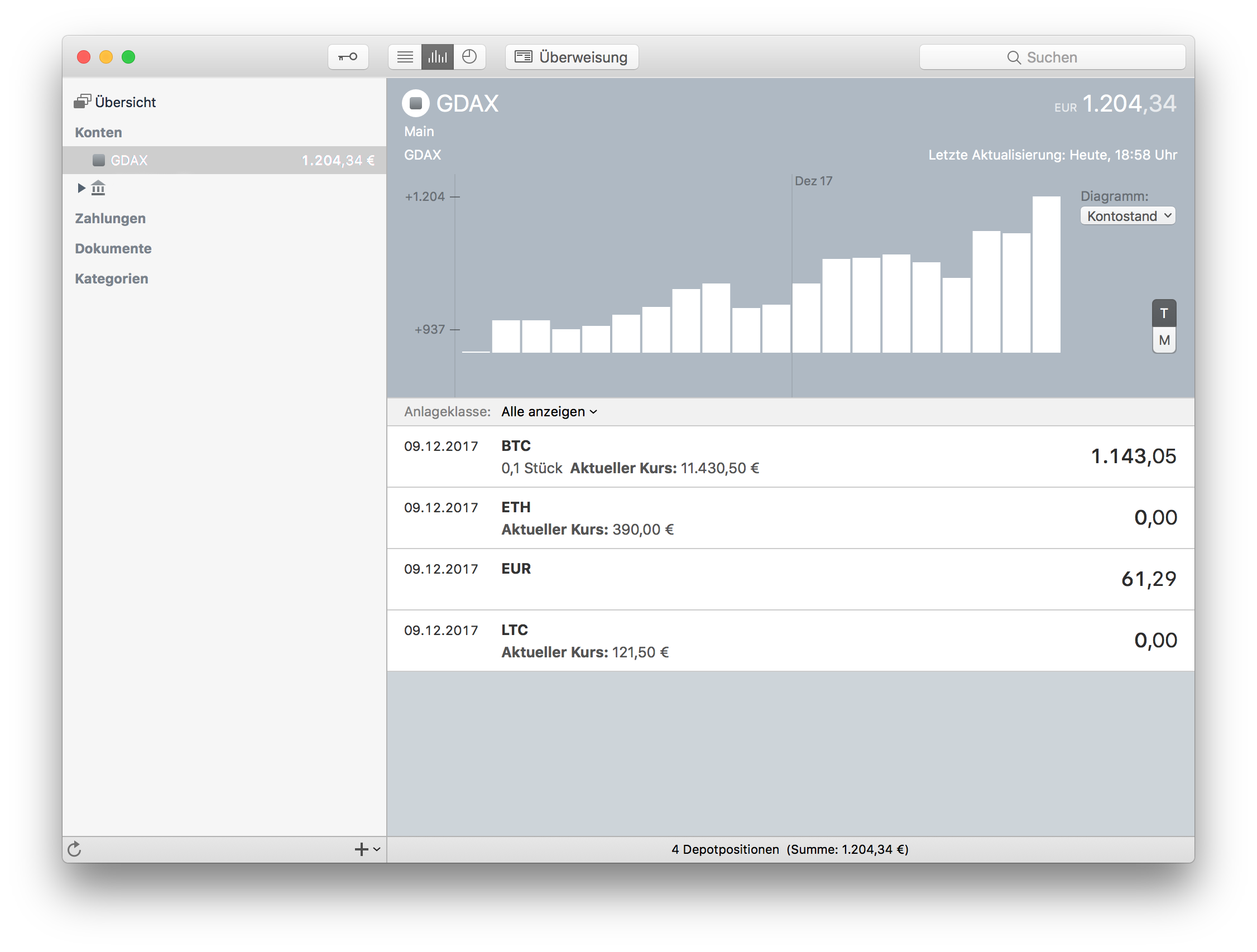Switch to the list view icon
The image size is (1257, 952).
click(x=405, y=57)
